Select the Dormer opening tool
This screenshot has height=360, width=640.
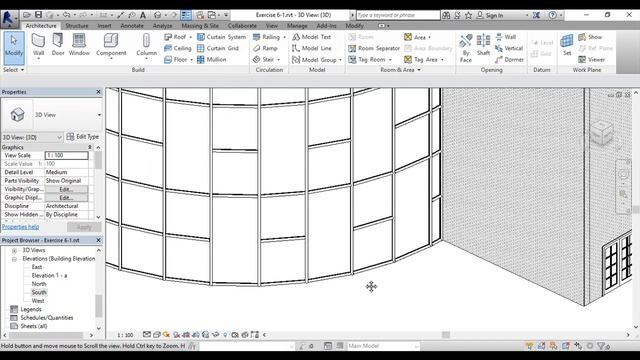pyautogui.click(x=509, y=60)
